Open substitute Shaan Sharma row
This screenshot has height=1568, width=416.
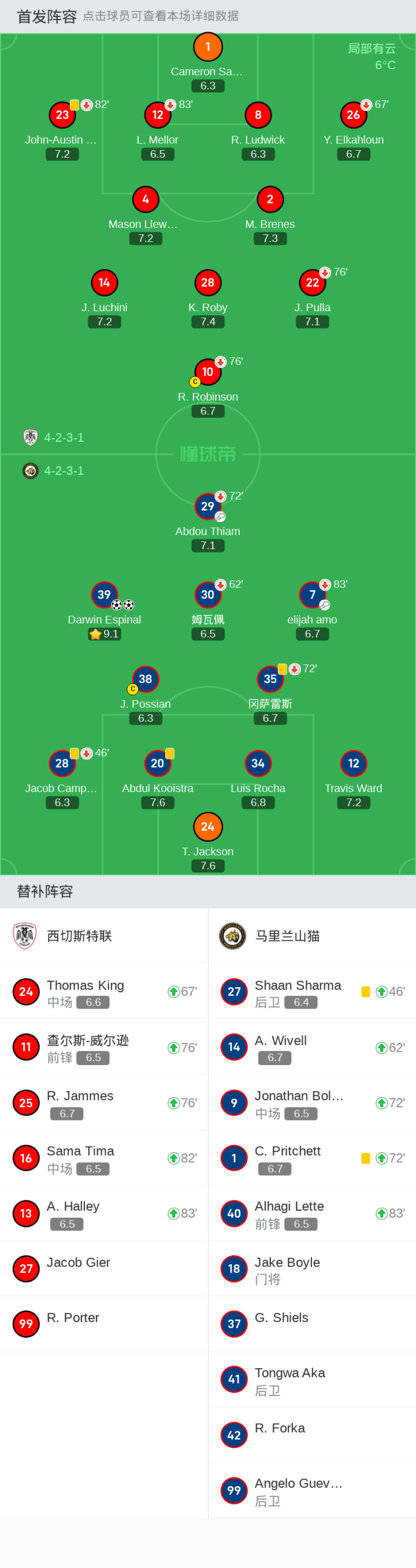click(312, 992)
